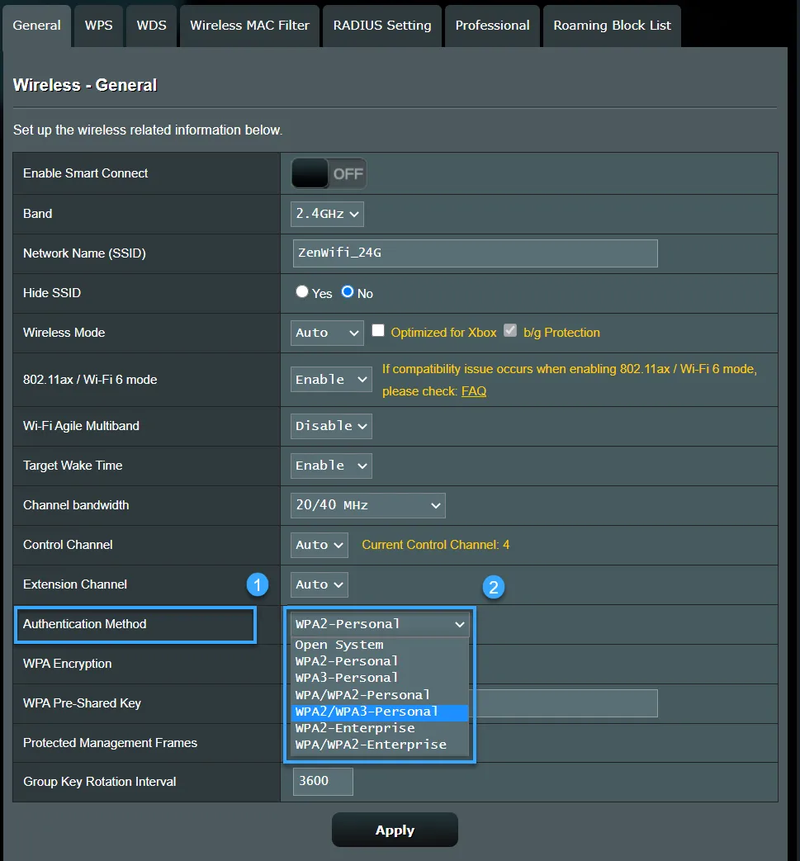
Task: Go to the Professional tab
Action: coord(492,25)
